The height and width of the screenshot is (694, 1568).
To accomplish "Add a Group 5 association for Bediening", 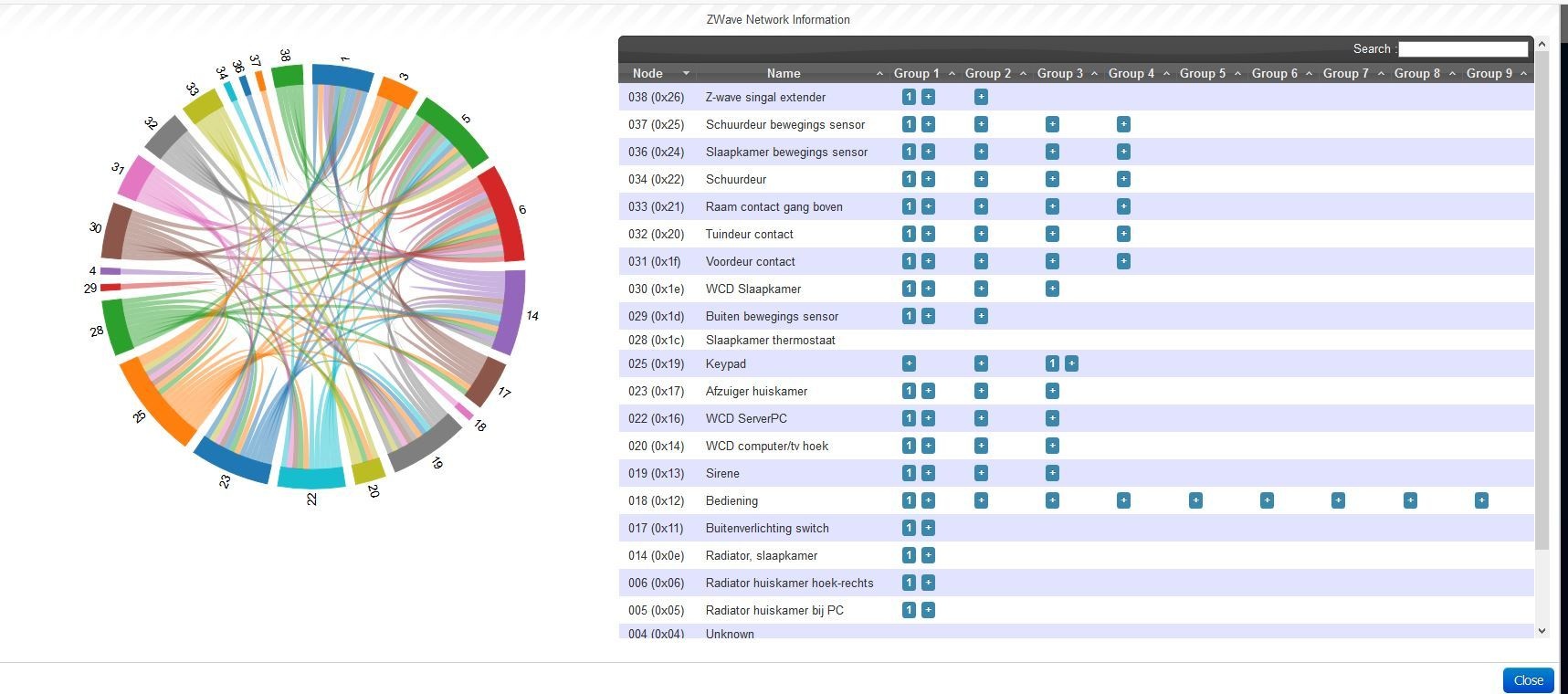I will (x=1195, y=500).
